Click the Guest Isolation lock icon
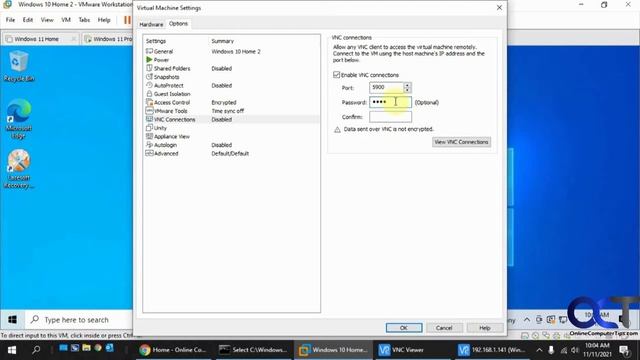Viewport: 640px width, 360px height. pyautogui.click(x=149, y=93)
